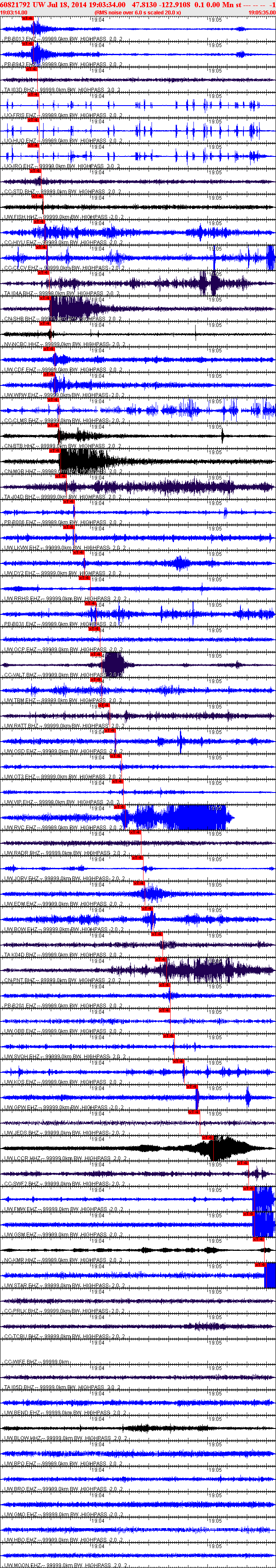The height and width of the screenshot is (1568, 276).
Task: Select the UW.RATT.BHZ station label
Action: (64, 726)
